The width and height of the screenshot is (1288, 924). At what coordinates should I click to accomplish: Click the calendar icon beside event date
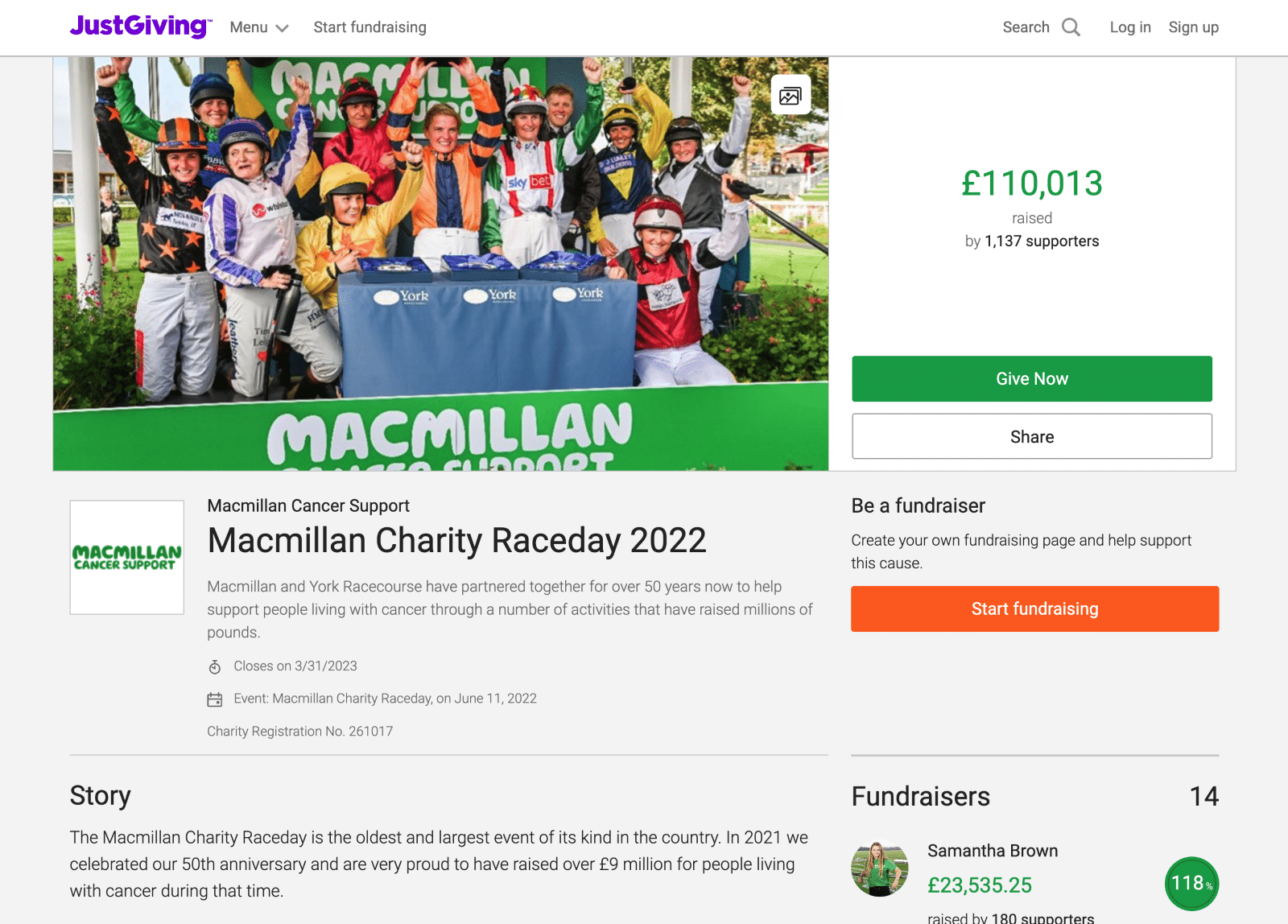point(215,699)
